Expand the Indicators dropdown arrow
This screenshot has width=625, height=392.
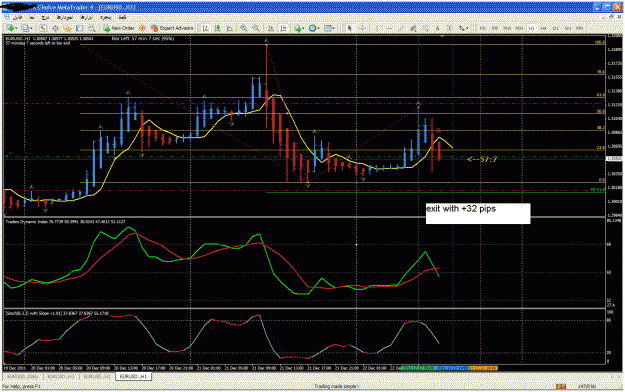pyautogui.click(x=303, y=28)
